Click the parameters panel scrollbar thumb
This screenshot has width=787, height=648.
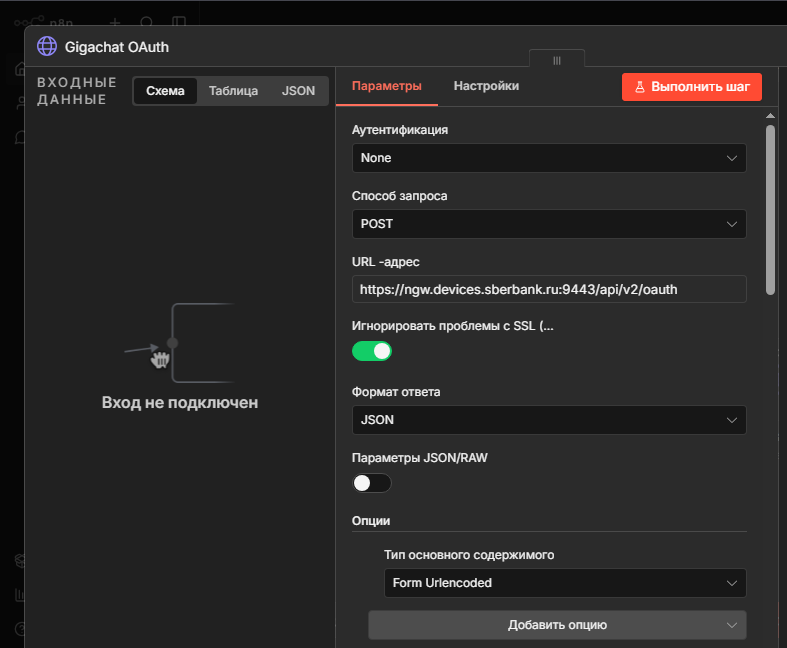770,210
